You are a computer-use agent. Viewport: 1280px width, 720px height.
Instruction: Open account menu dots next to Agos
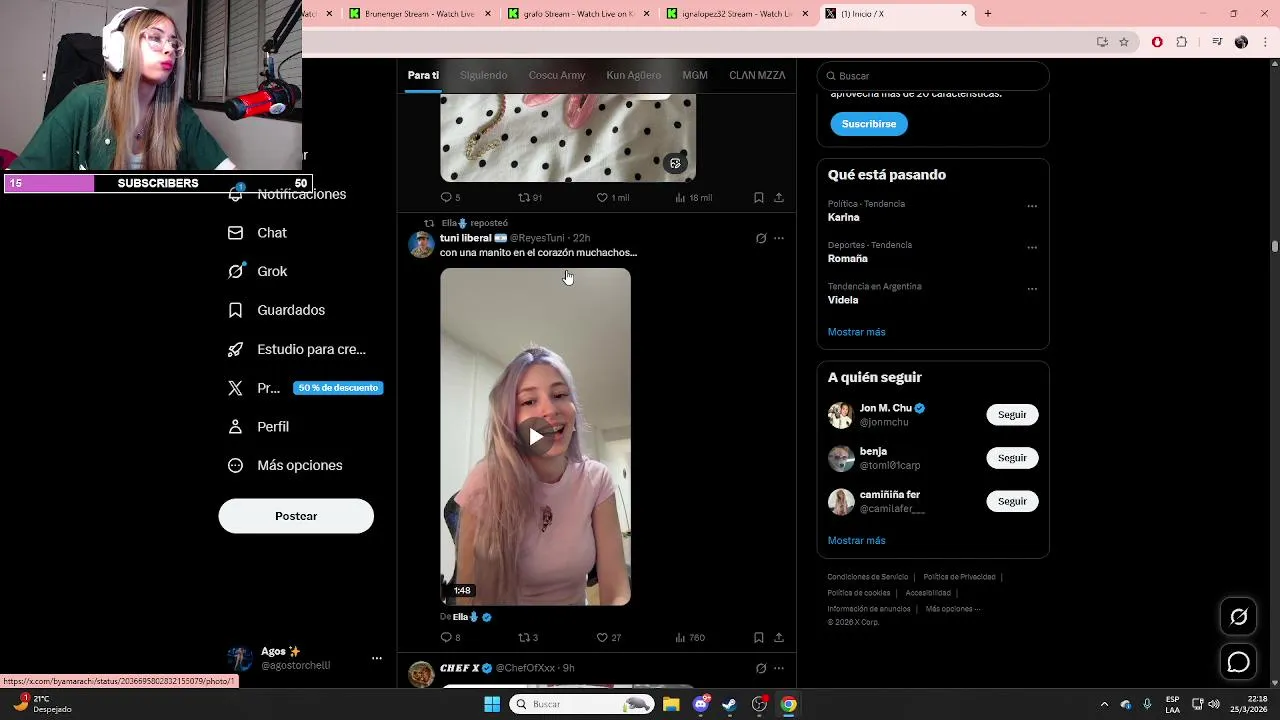click(377, 658)
